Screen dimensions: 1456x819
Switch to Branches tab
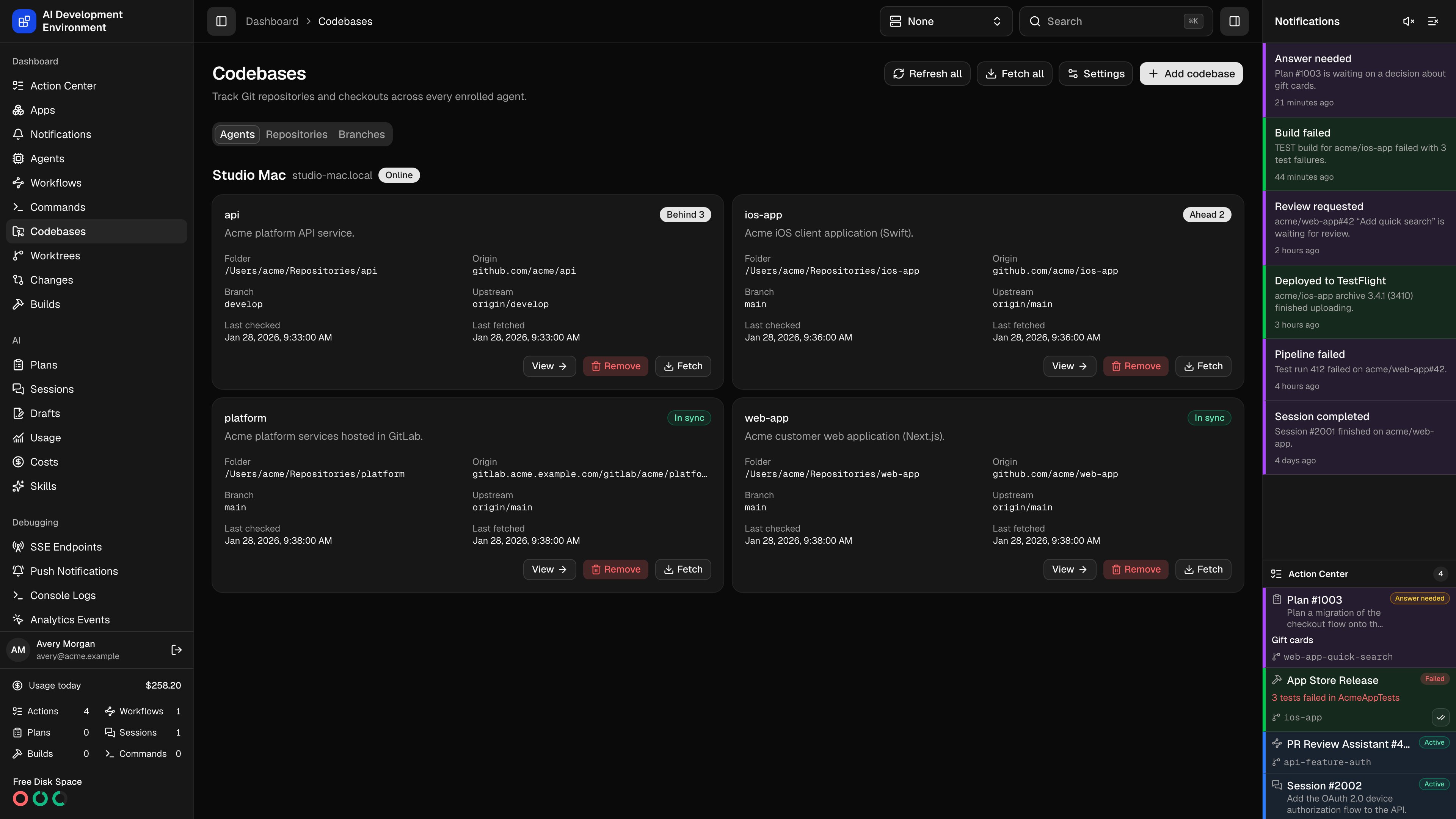tap(361, 135)
